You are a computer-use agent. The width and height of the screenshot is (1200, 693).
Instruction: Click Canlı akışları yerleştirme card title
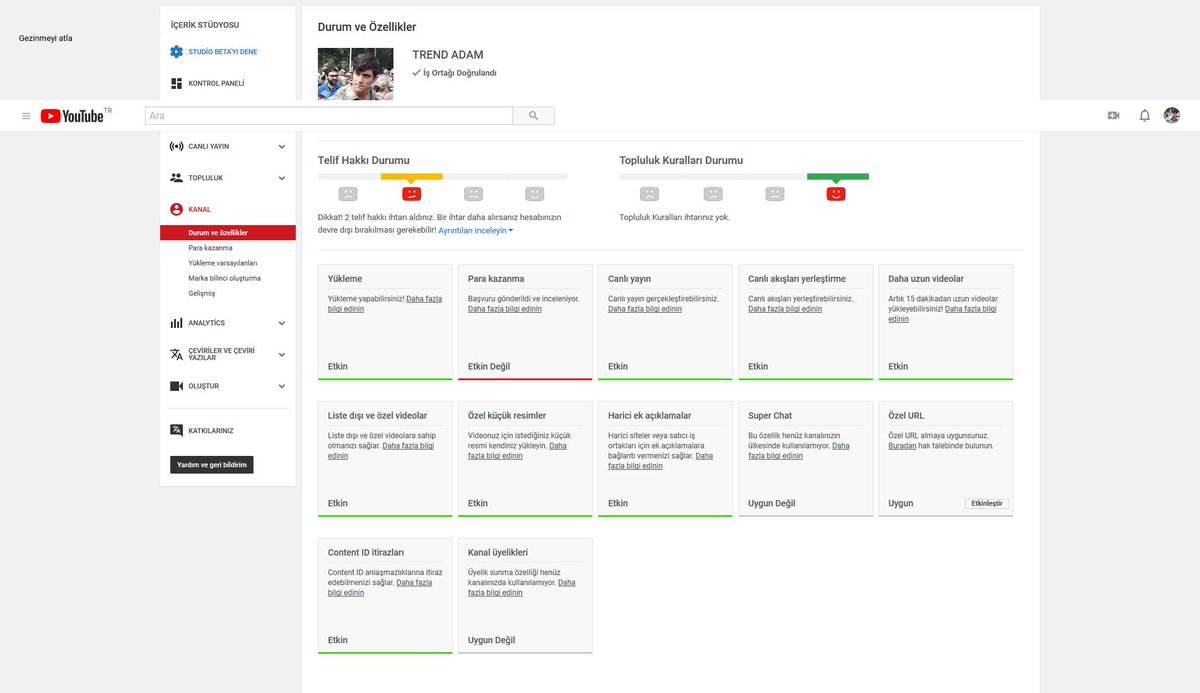tap(797, 279)
